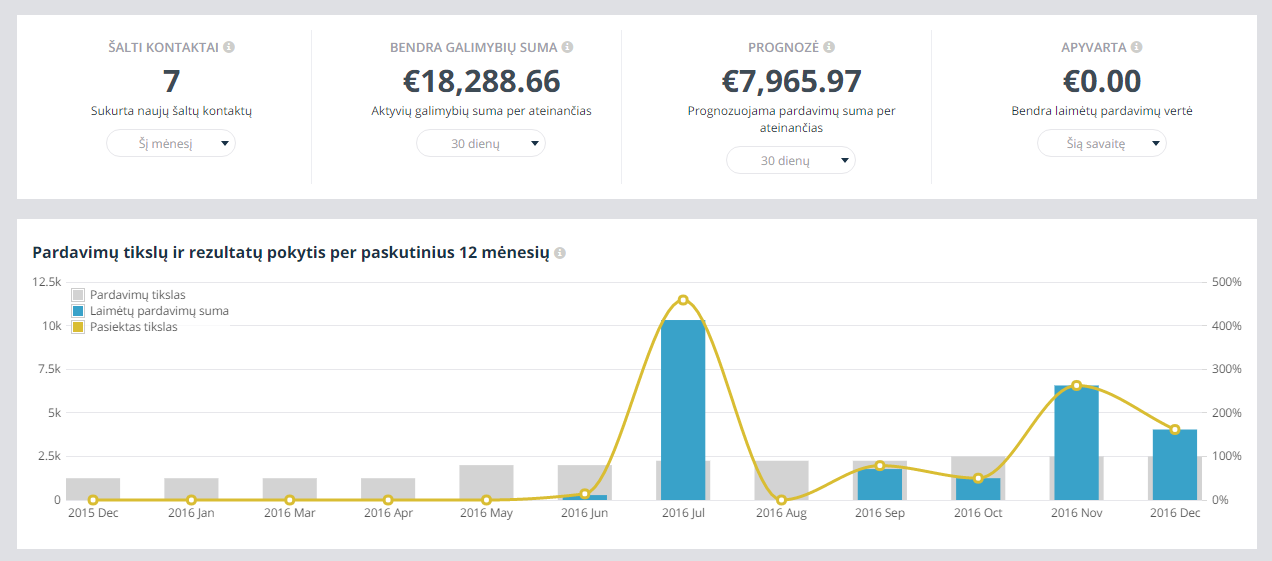Click the gray 2016 Mar target bar
The width and height of the screenshot is (1272, 561).
click(x=290, y=489)
